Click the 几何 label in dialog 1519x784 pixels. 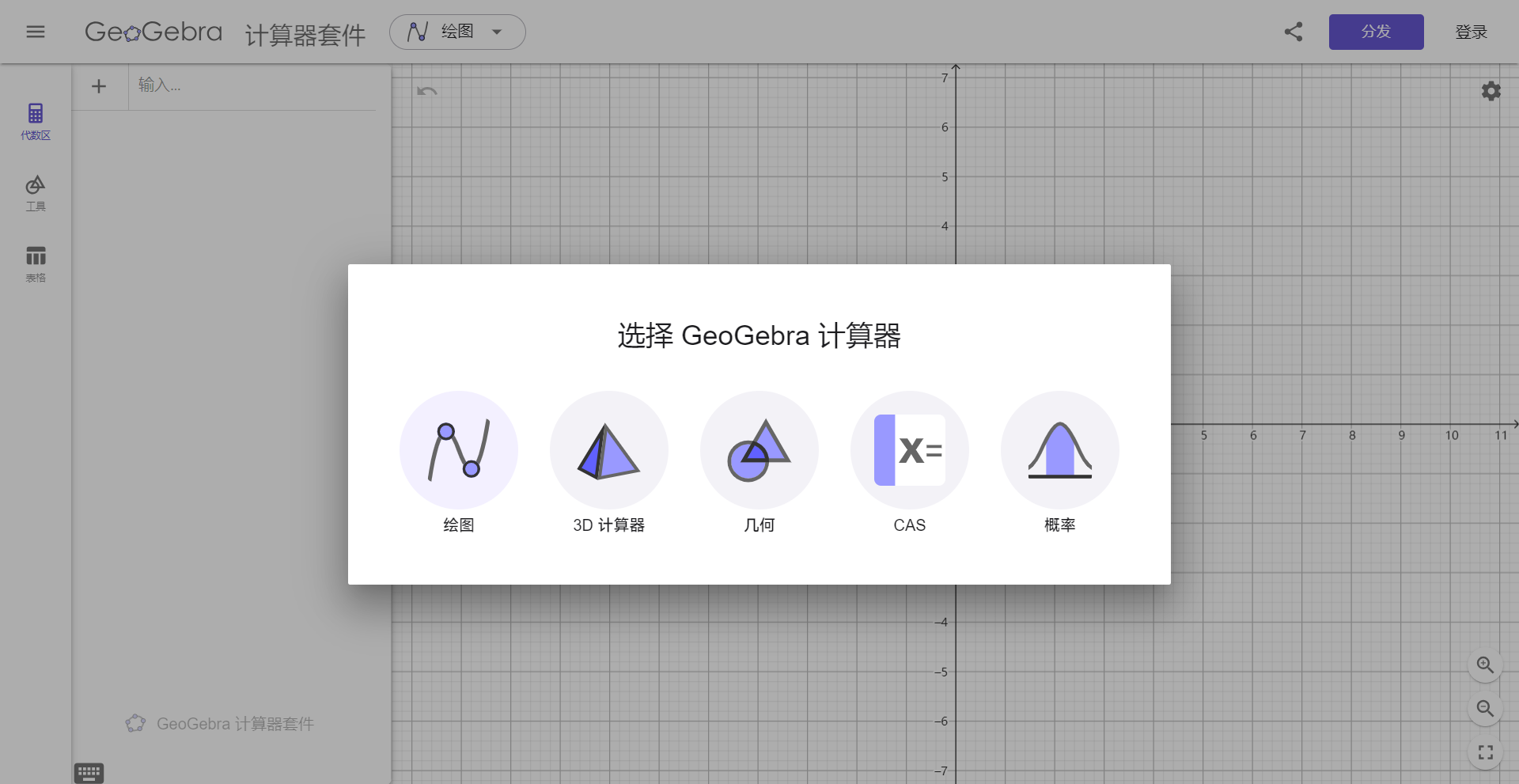pos(759,525)
